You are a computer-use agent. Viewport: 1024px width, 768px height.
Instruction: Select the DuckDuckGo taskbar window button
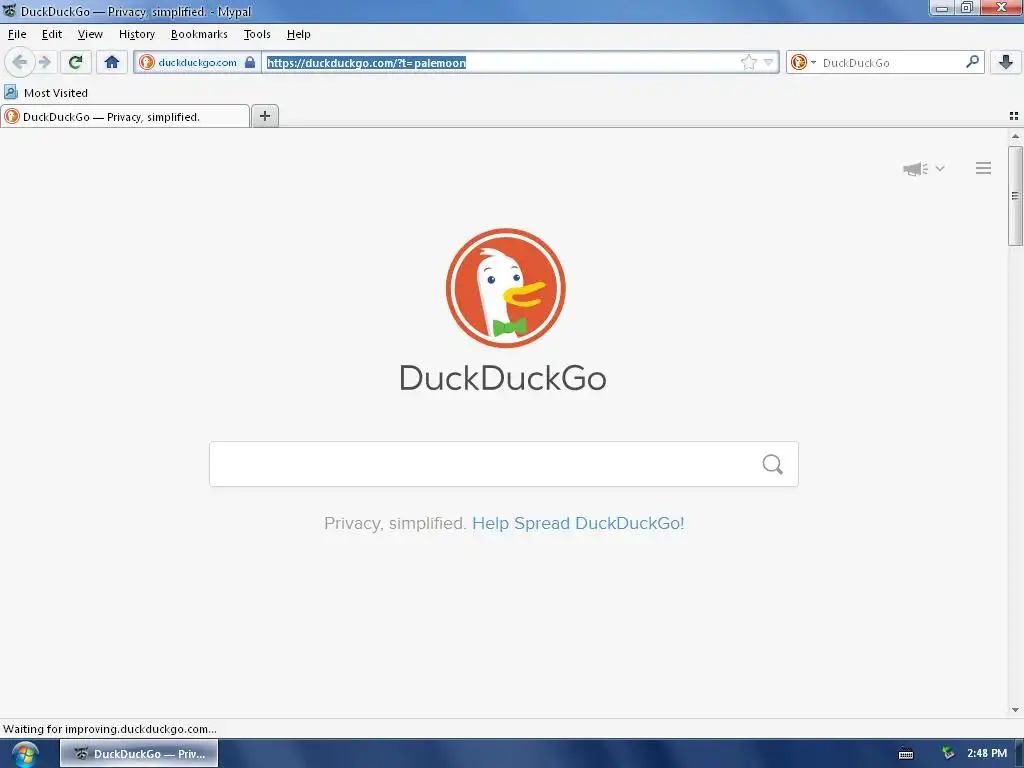(x=139, y=754)
